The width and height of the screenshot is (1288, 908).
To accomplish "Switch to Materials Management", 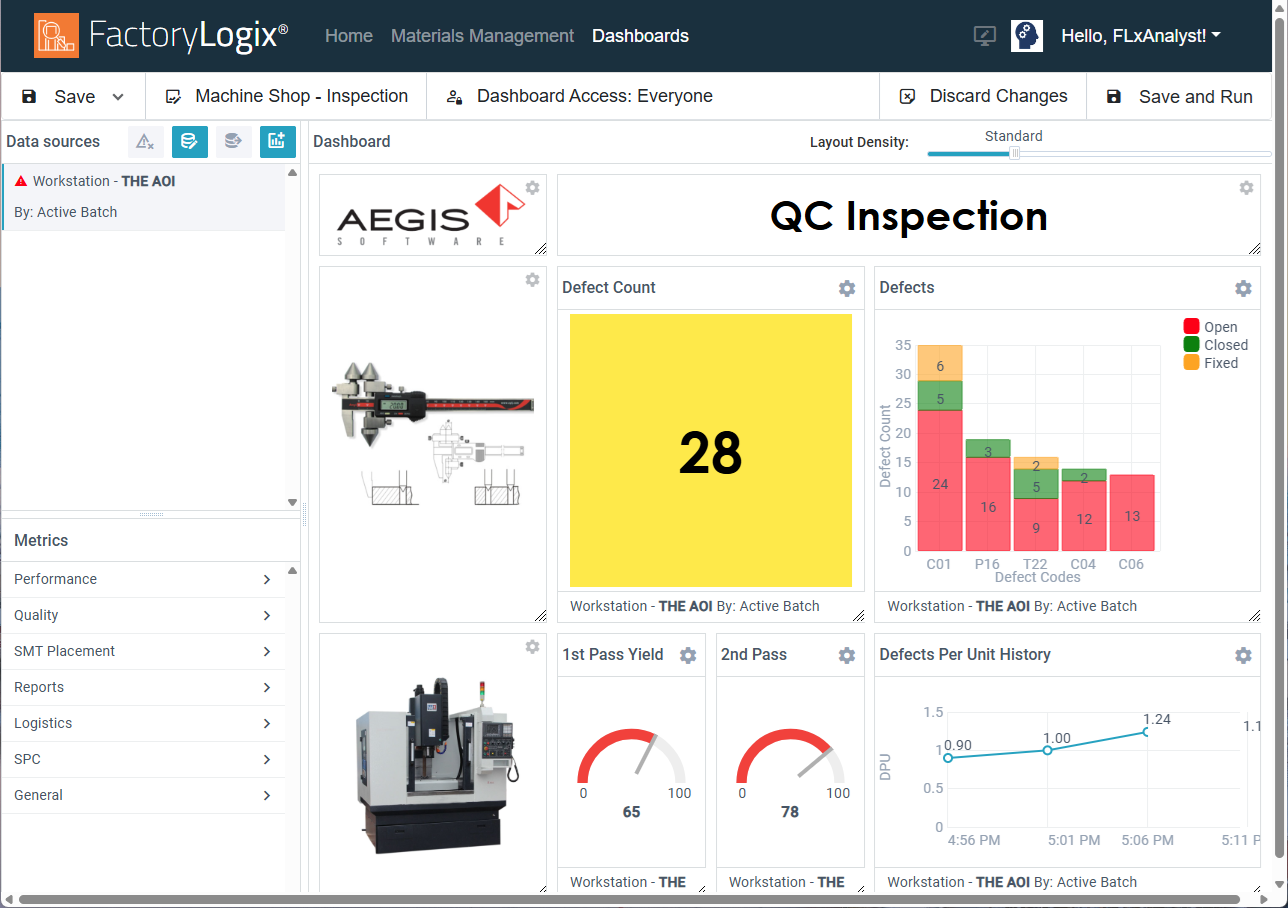I will [x=482, y=35].
